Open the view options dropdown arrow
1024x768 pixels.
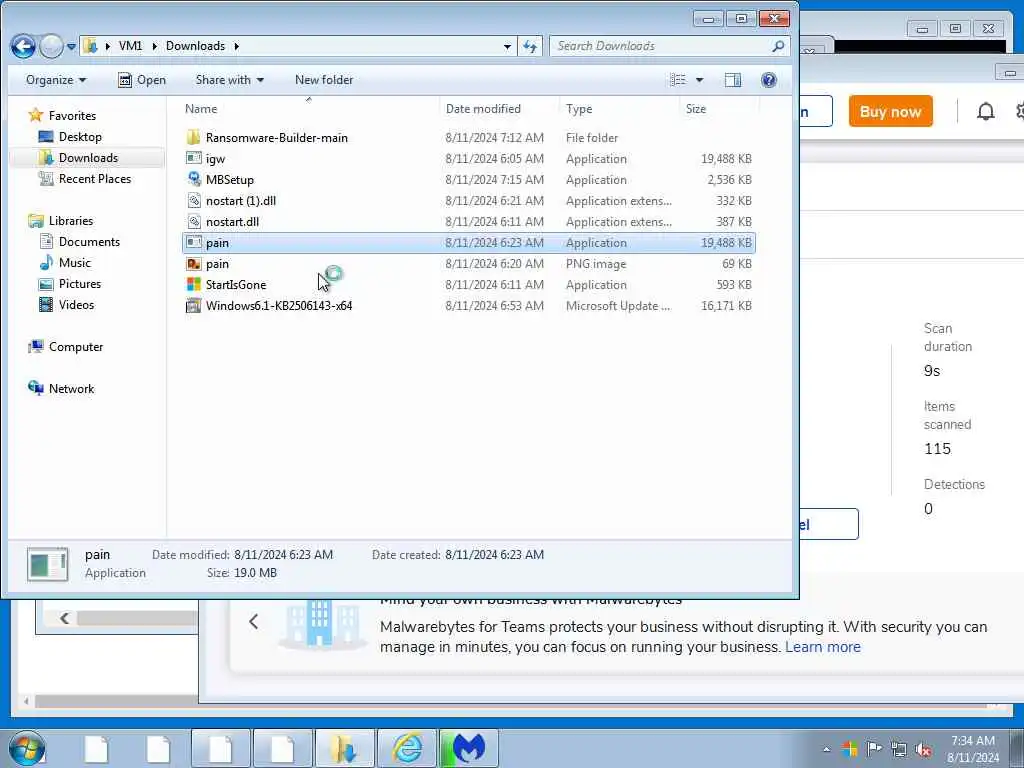699,80
